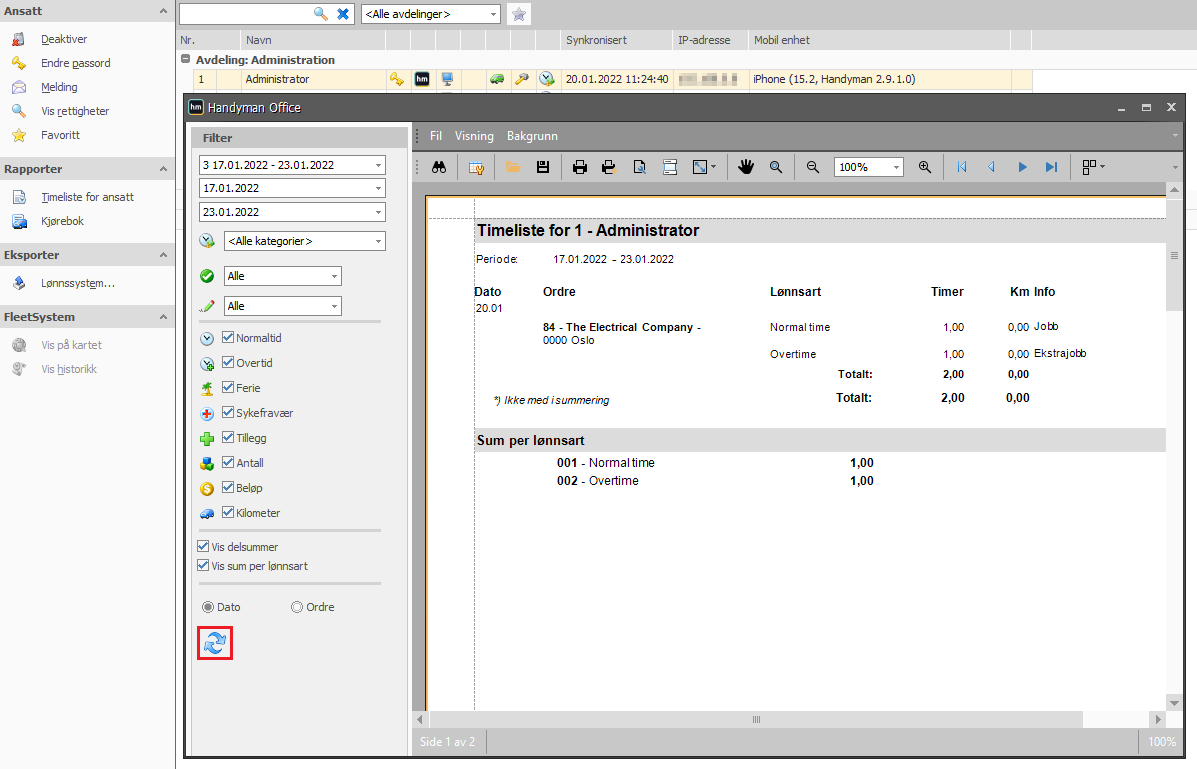
Task: Click the binoculars search icon
Action: click(439, 167)
